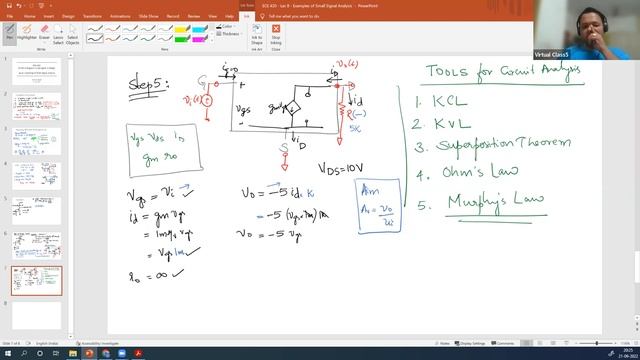The width and height of the screenshot is (640, 360).
Task: Choose the Eraser tool
Action: coord(44,33)
